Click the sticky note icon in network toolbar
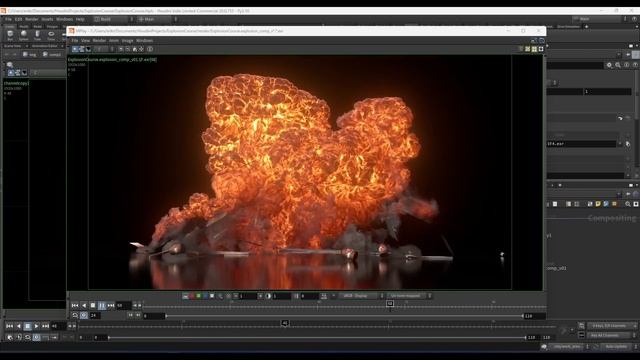Viewport: 640px width, 360px height. 598,204
